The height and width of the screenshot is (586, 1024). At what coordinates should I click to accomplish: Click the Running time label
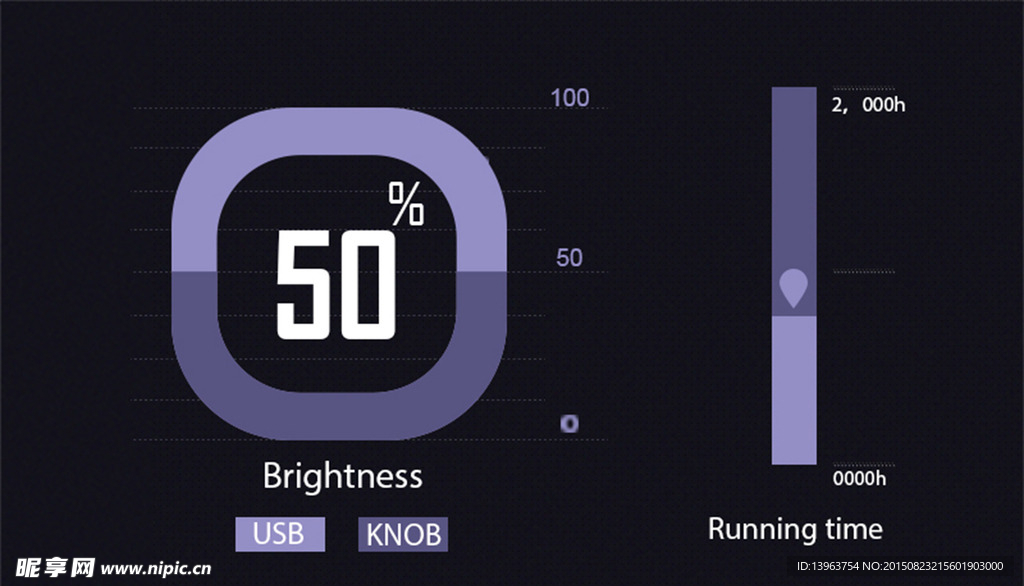point(795,529)
